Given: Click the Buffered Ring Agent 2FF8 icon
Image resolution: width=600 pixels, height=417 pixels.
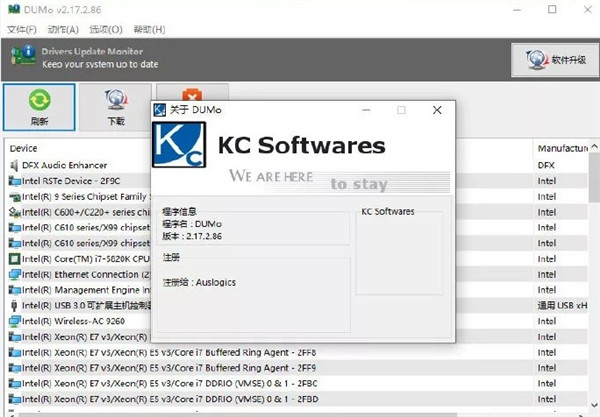Looking at the screenshot, I should click(x=15, y=353).
